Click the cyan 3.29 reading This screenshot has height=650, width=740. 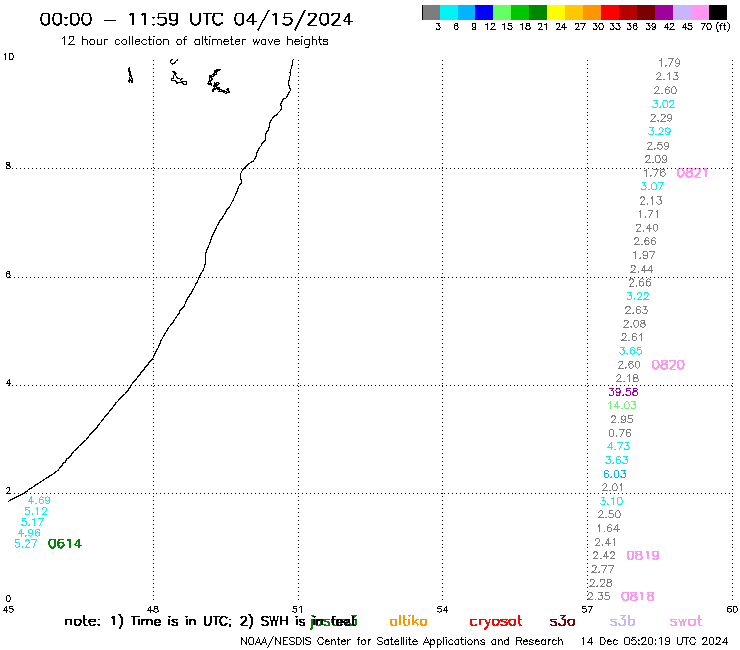tap(659, 131)
